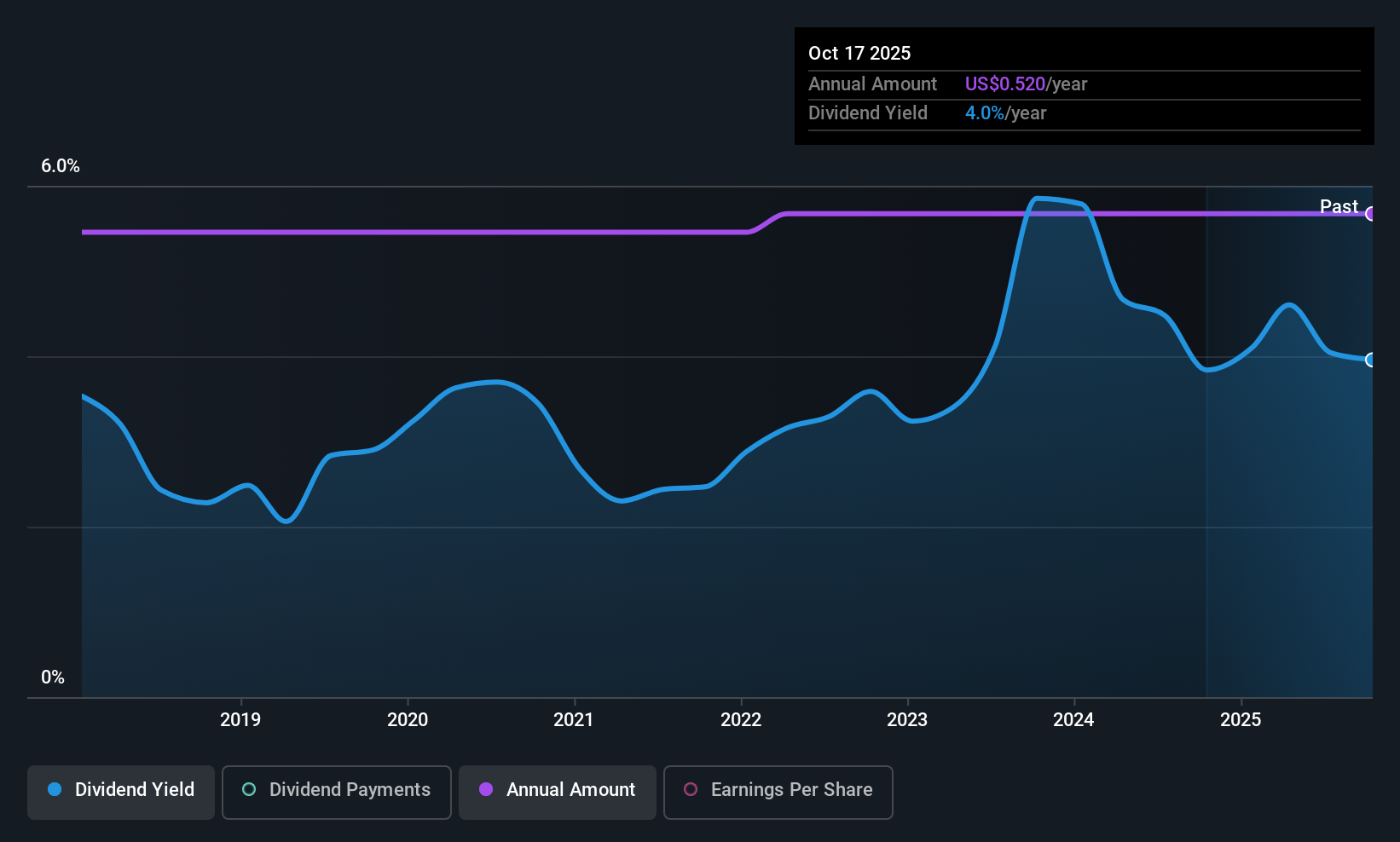Viewport: 1400px width, 842px height.
Task: Click the 2020 axis label
Action: click(408, 719)
